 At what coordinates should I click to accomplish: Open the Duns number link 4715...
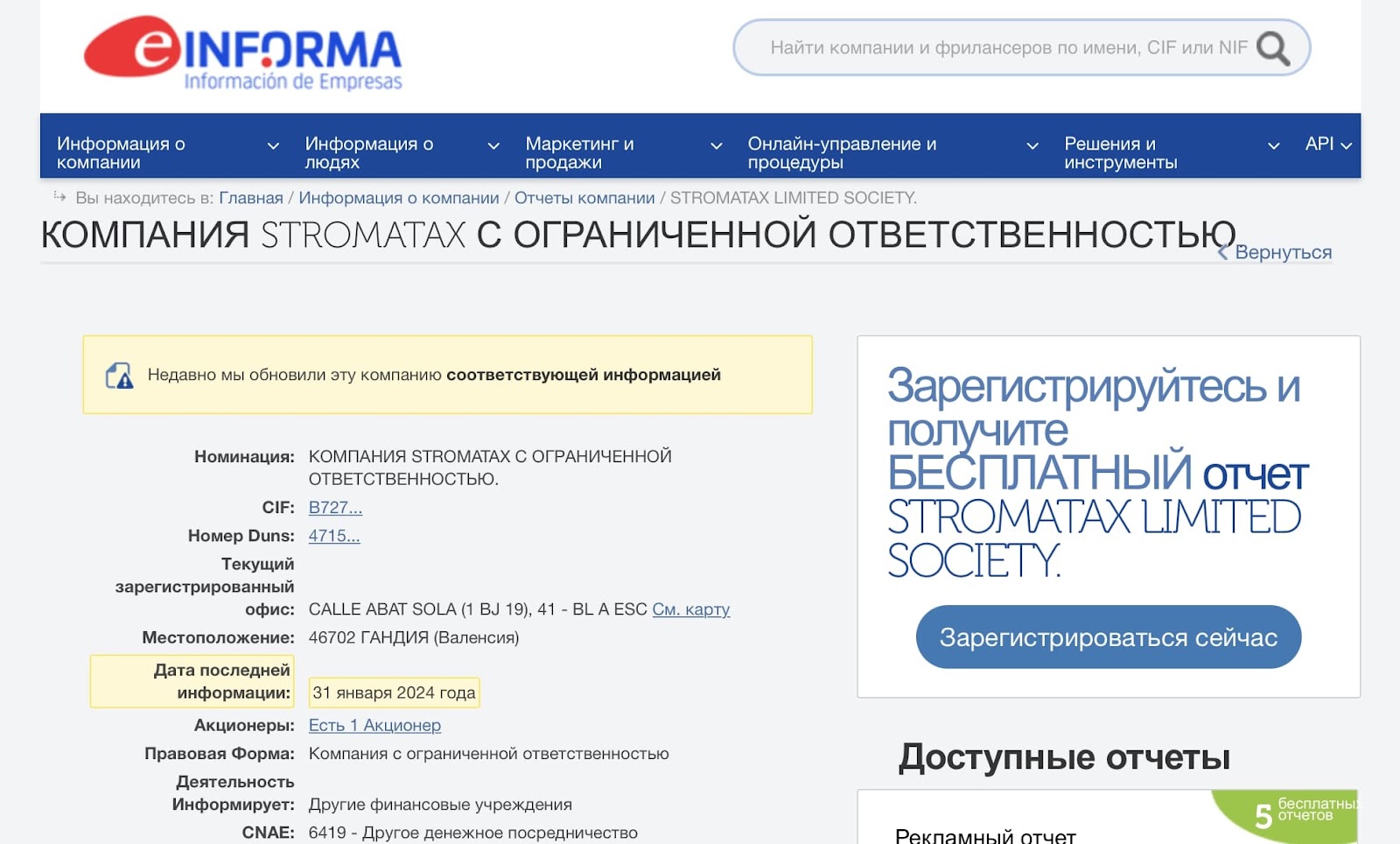pos(334,536)
